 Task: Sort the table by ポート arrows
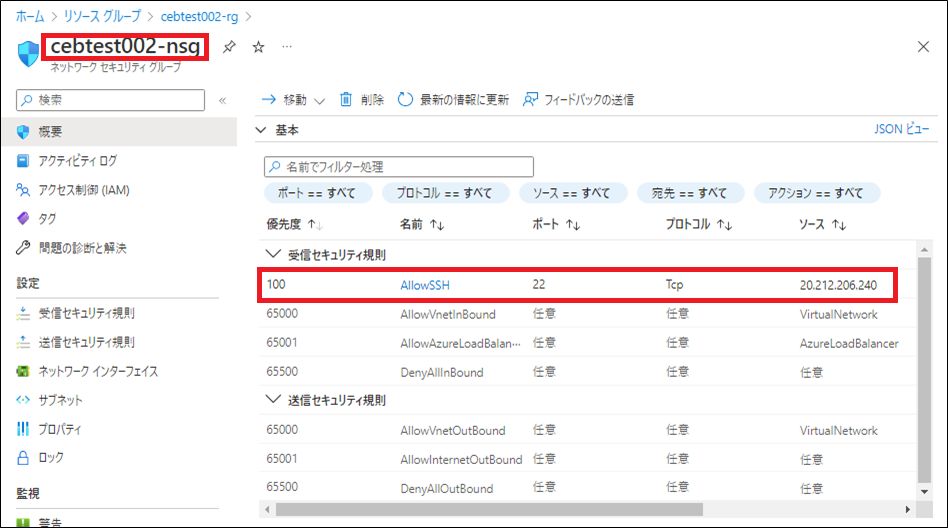573,225
